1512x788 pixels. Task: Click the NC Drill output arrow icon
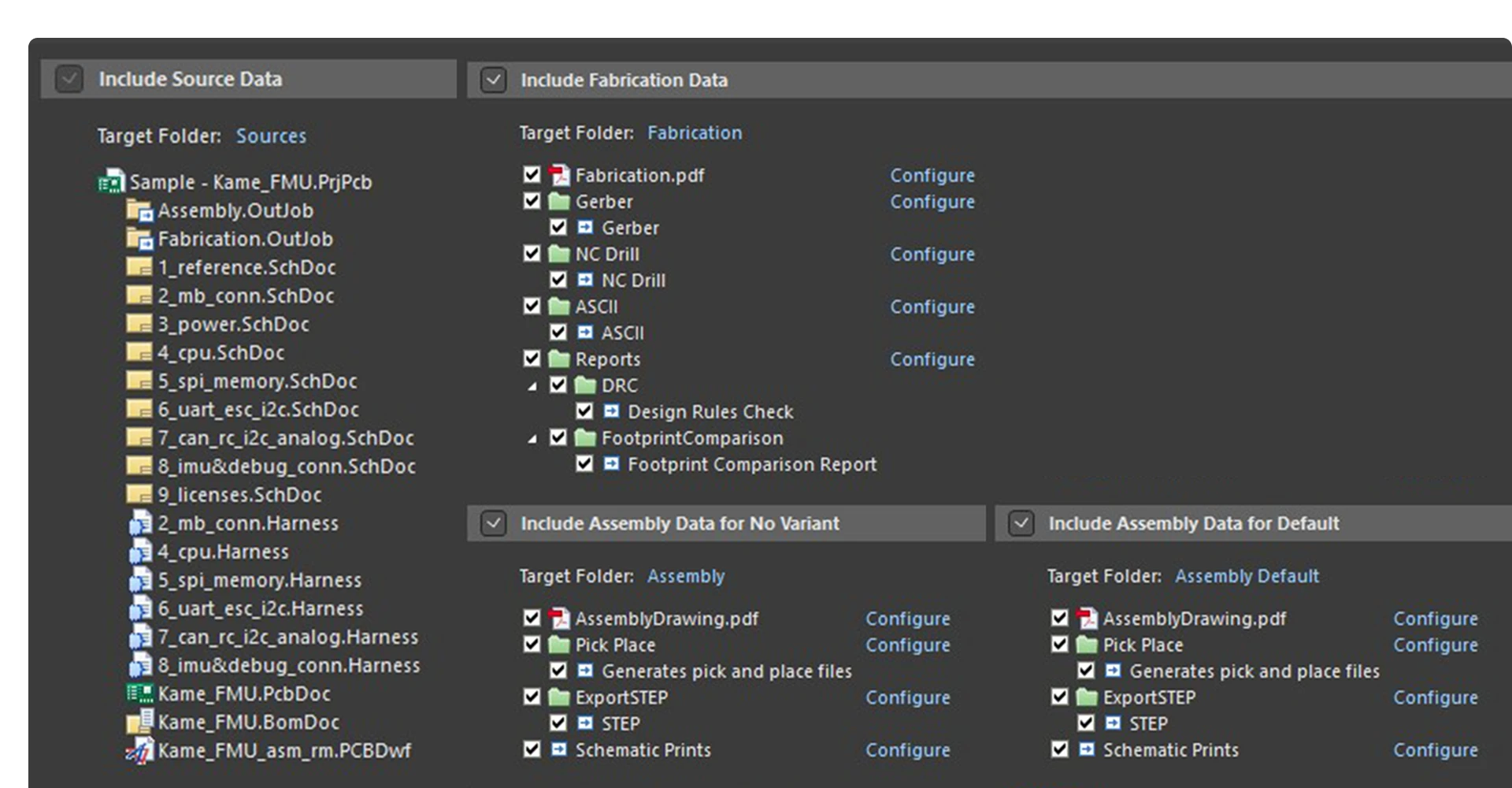coord(585,280)
